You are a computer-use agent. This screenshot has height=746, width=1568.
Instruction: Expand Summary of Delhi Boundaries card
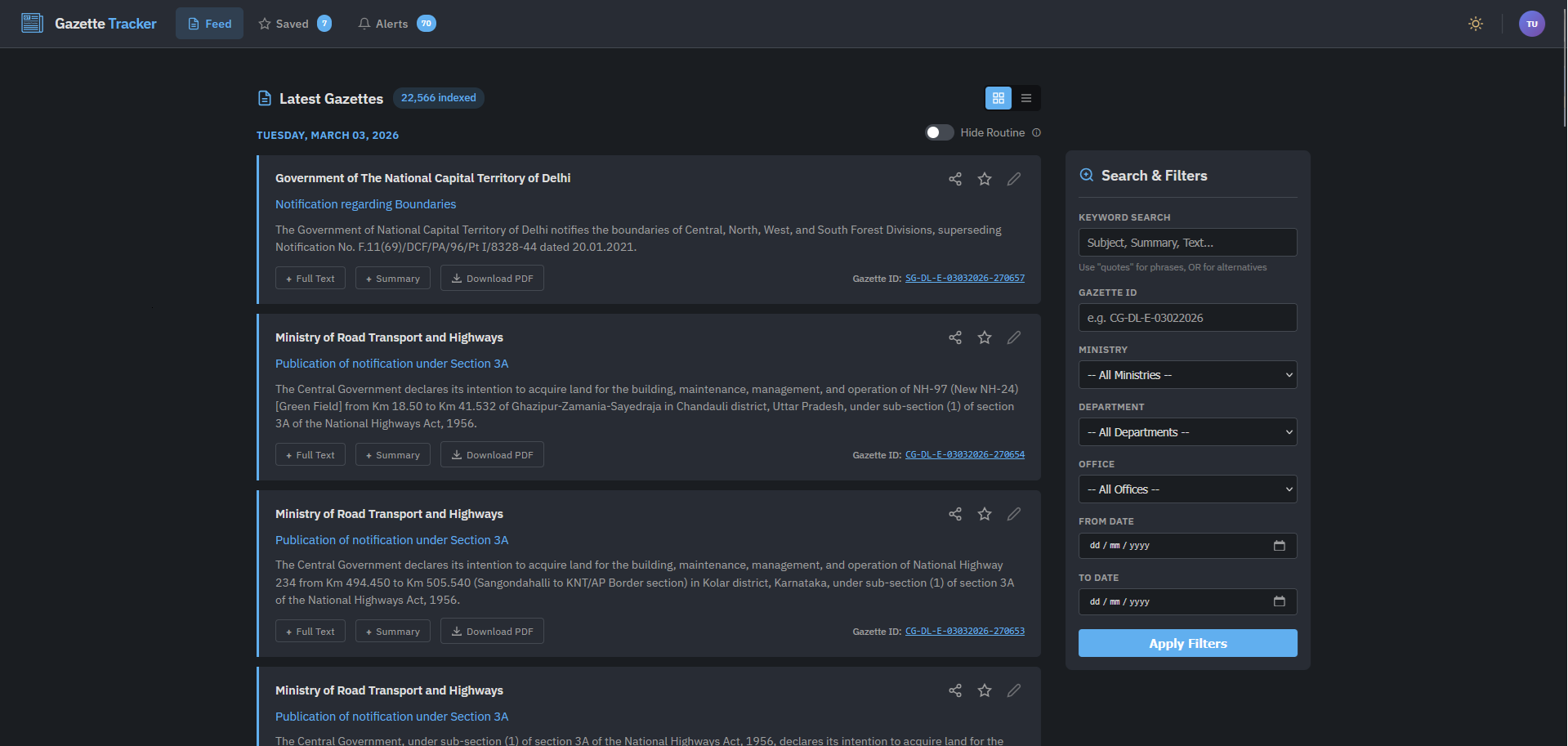[x=393, y=279]
